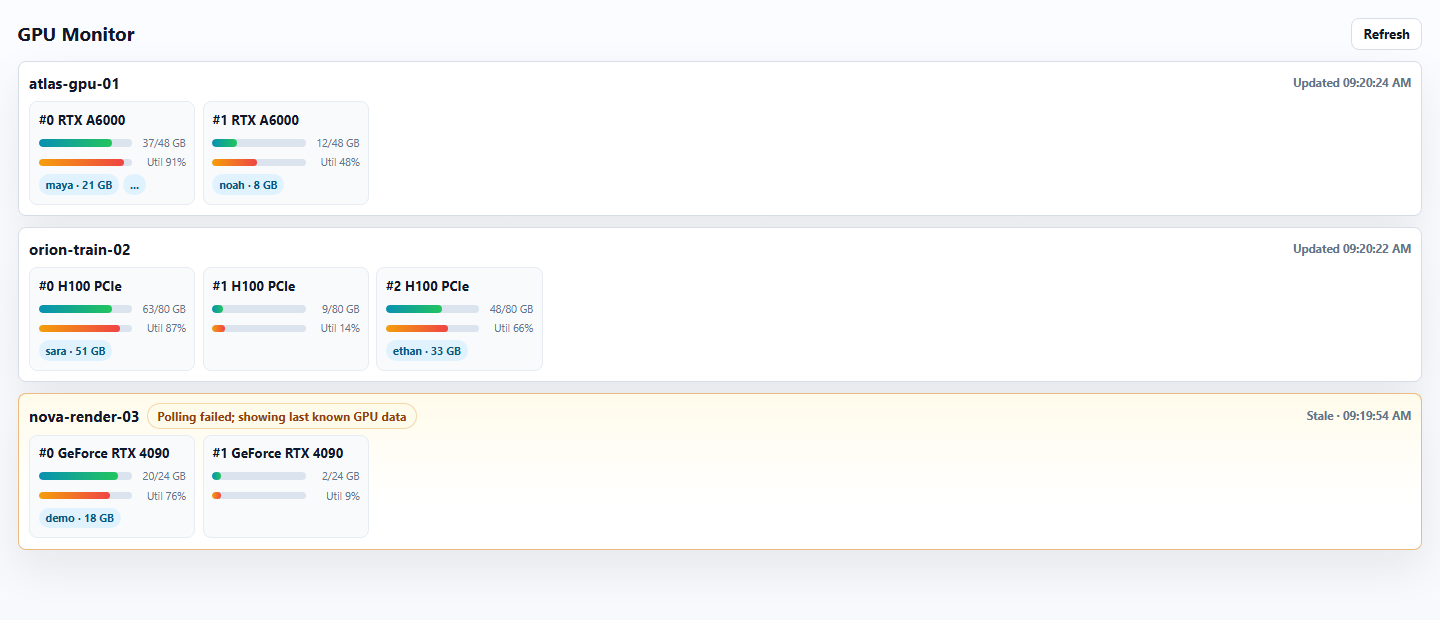Open the nova-render-03 host heading
Viewport: 1440px width, 620px height.
(x=84, y=417)
